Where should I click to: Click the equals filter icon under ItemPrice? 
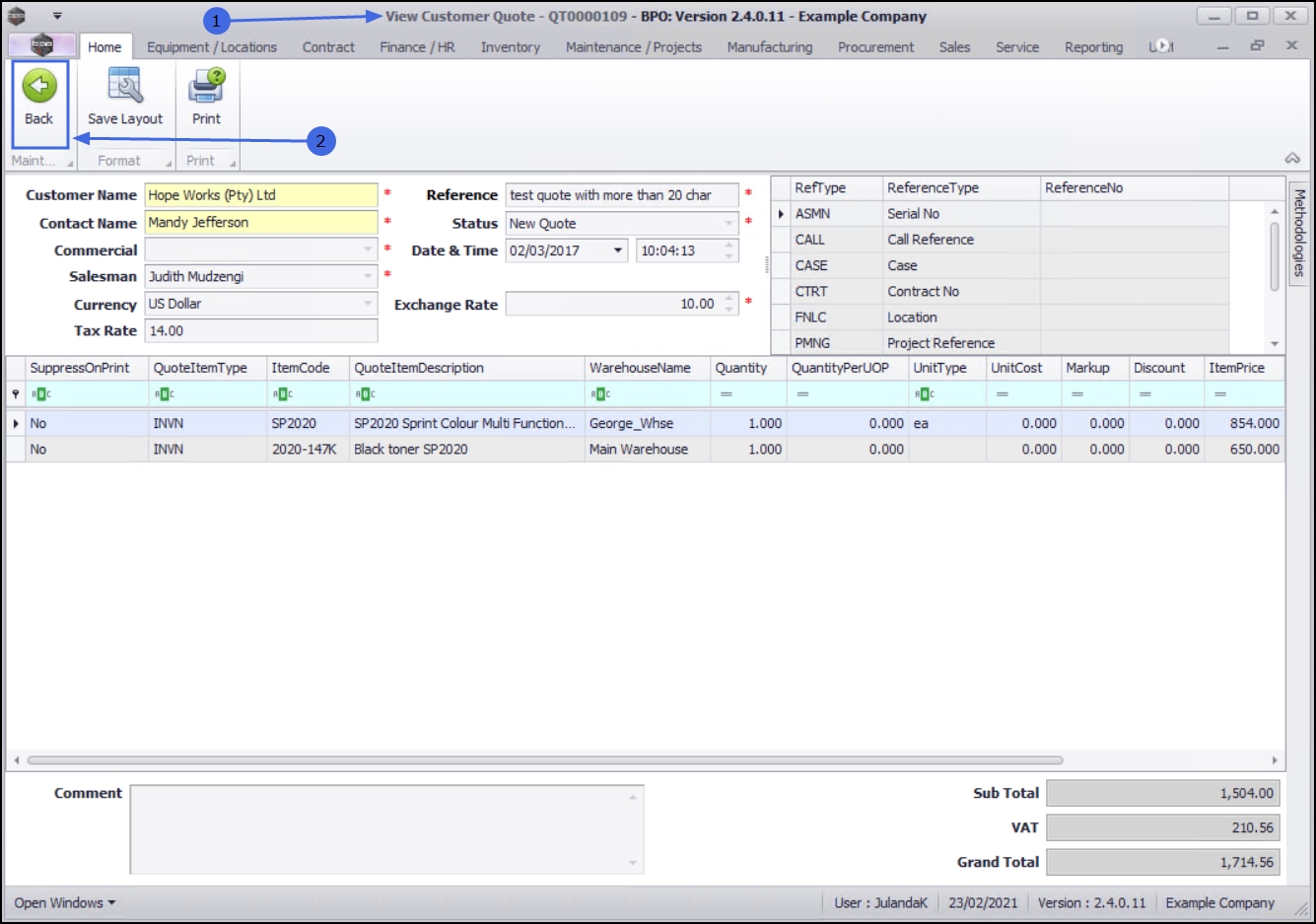(1220, 394)
